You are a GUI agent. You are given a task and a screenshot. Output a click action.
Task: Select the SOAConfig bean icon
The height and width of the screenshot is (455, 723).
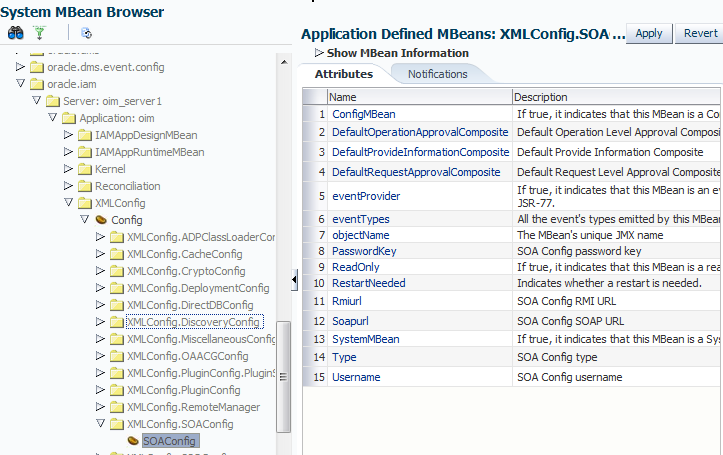pos(133,441)
